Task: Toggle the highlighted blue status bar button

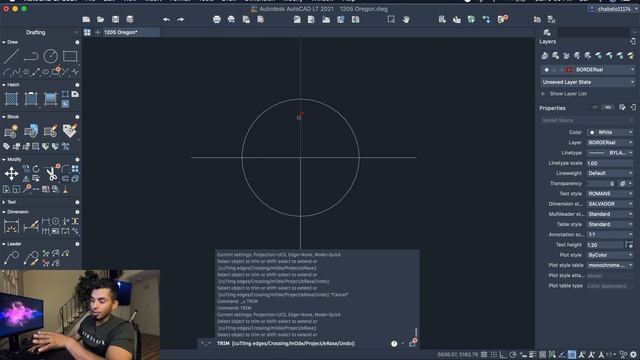Action: pos(572,354)
